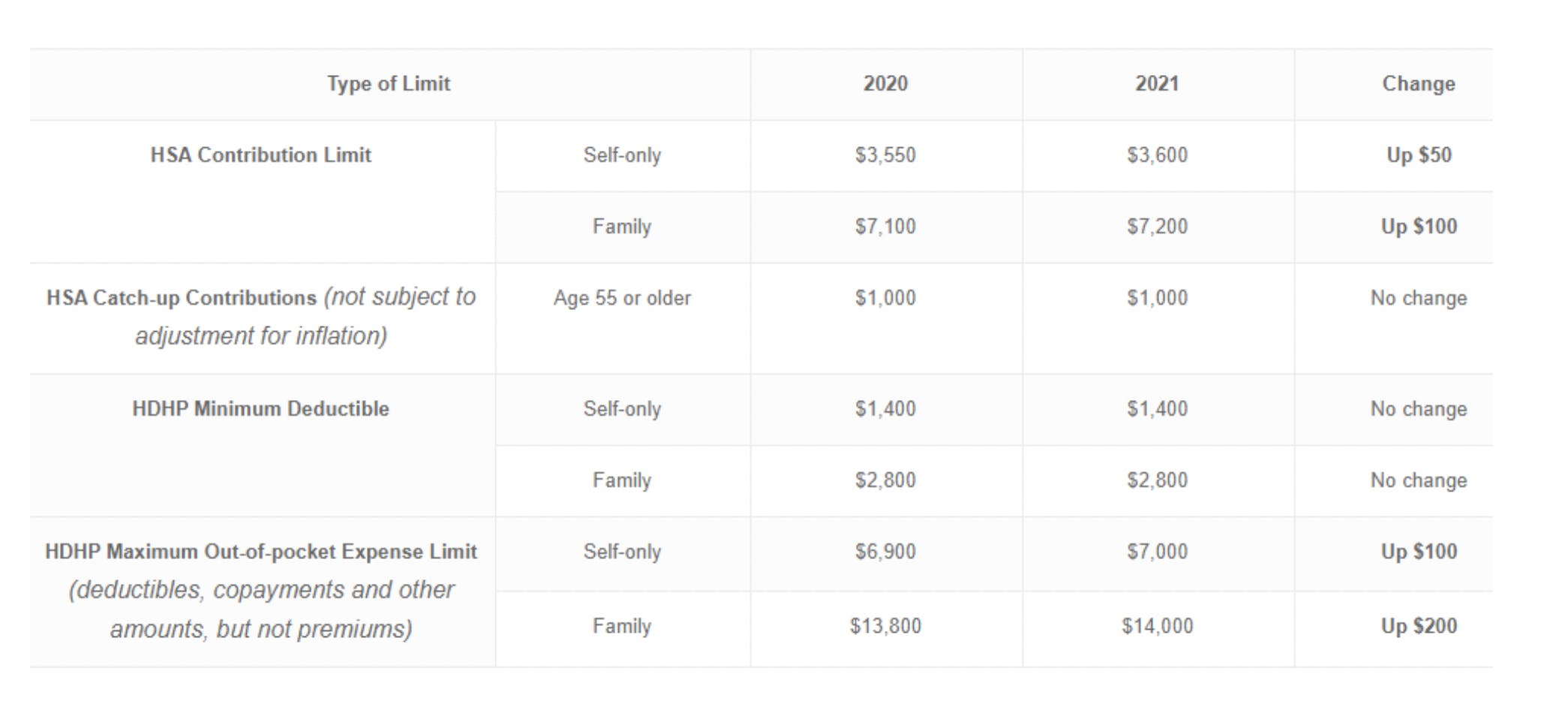Select the $6,900 out-of-pocket cell
This screenshot has width=1568, height=704.
pyautogui.click(x=885, y=552)
